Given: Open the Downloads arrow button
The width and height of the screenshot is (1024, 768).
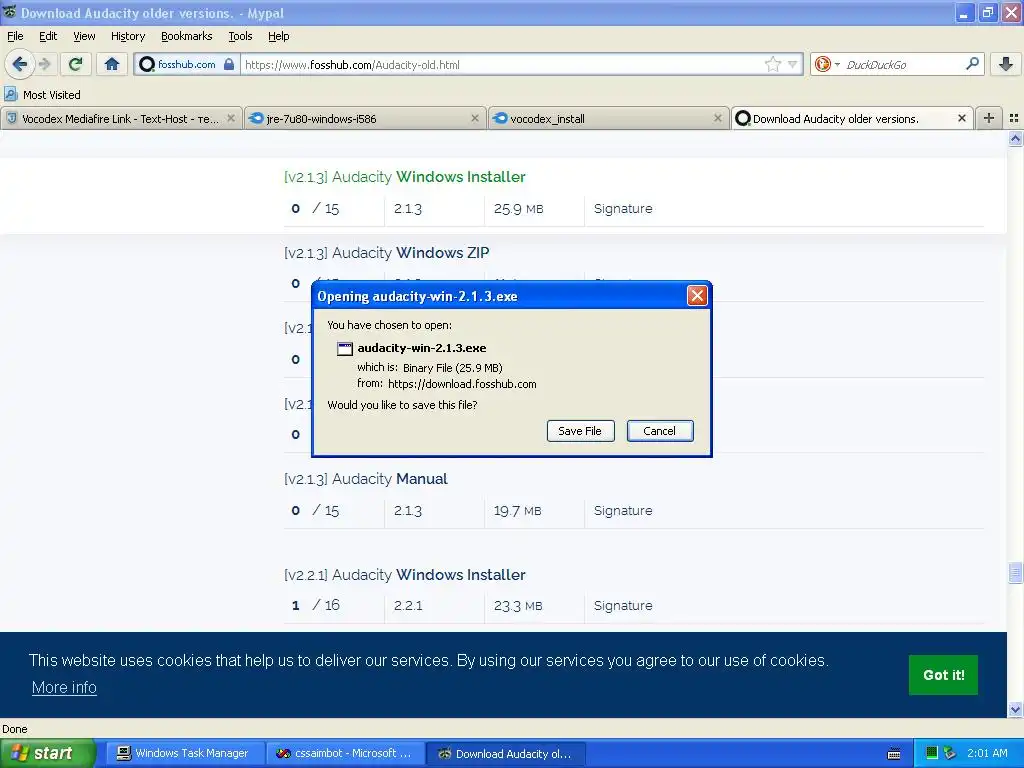Looking at the screenshot, I should [1006, 64].
